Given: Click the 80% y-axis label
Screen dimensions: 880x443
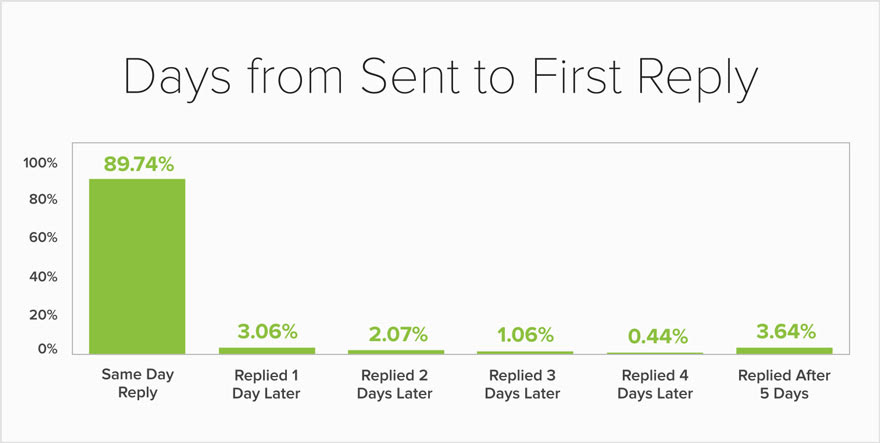Looking at the screenshot, I should click(x=44, y=200).
